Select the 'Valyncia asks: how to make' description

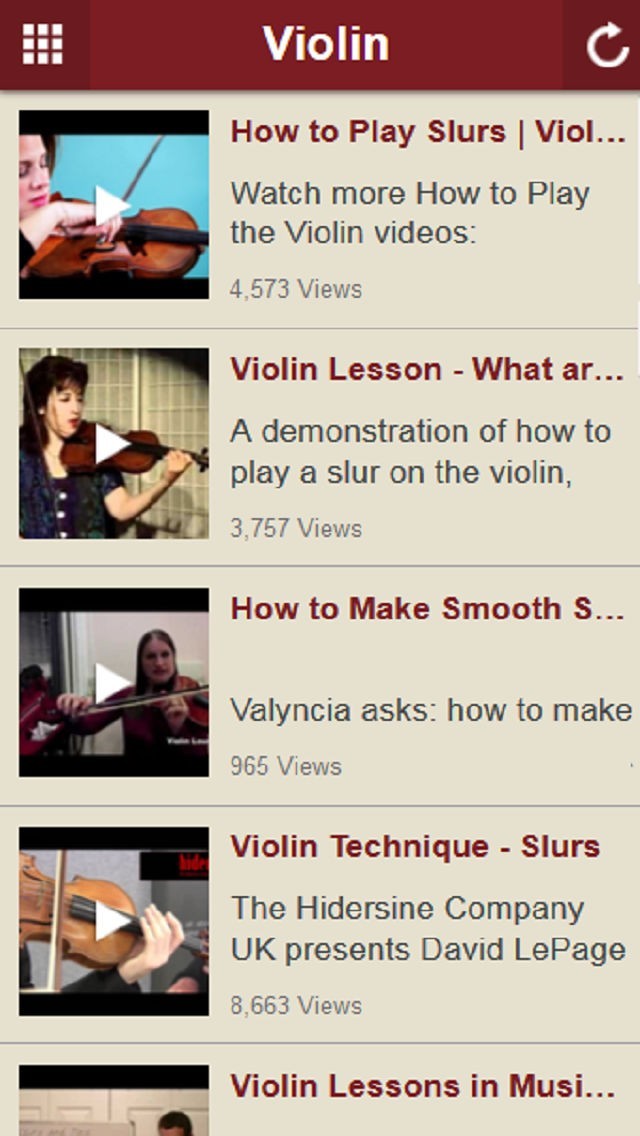pos(431,711)
